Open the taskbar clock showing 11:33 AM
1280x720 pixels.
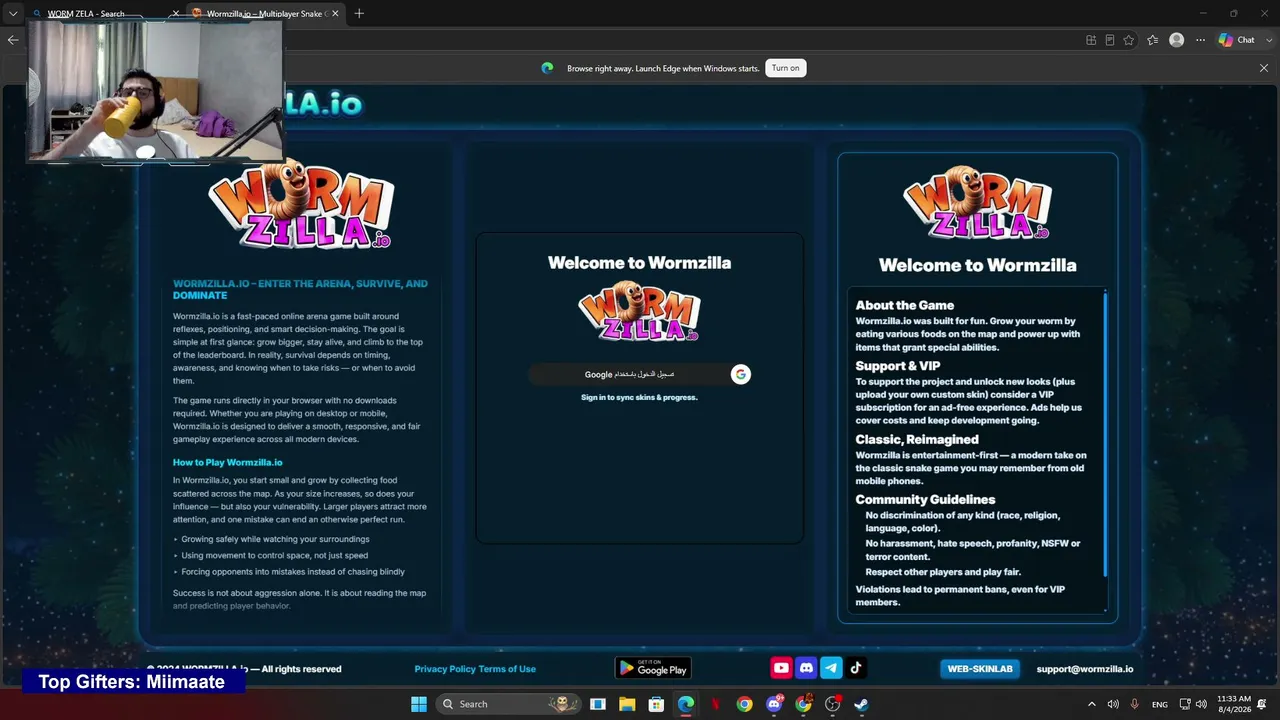[1234, 704]
